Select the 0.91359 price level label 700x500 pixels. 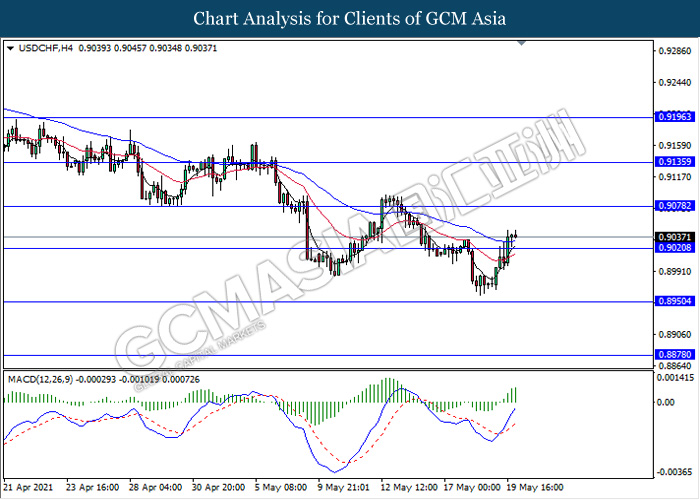[675, 162]
